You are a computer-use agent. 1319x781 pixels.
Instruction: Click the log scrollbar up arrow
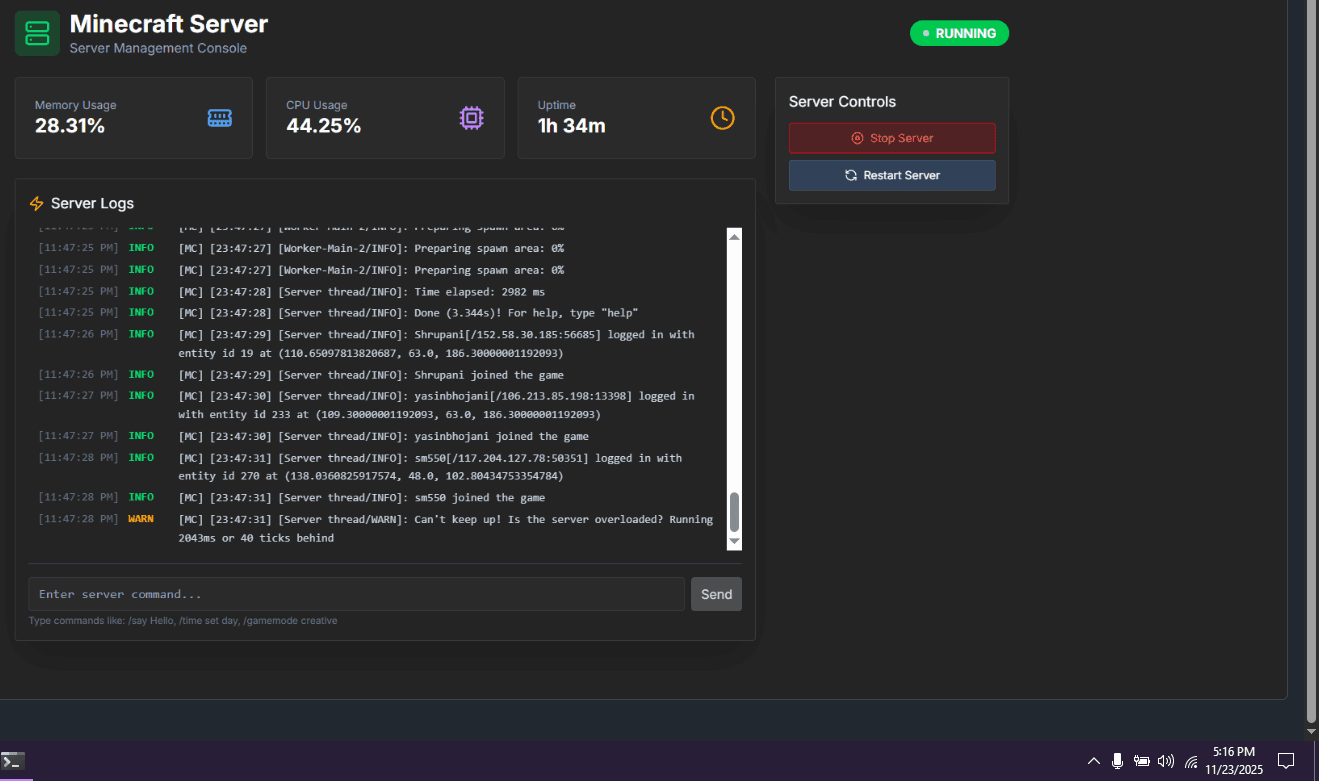[734, 237]
